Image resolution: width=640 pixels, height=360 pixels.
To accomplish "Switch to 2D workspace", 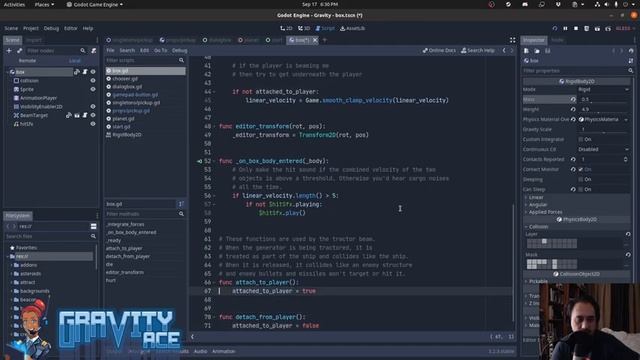I will [287, 28].
